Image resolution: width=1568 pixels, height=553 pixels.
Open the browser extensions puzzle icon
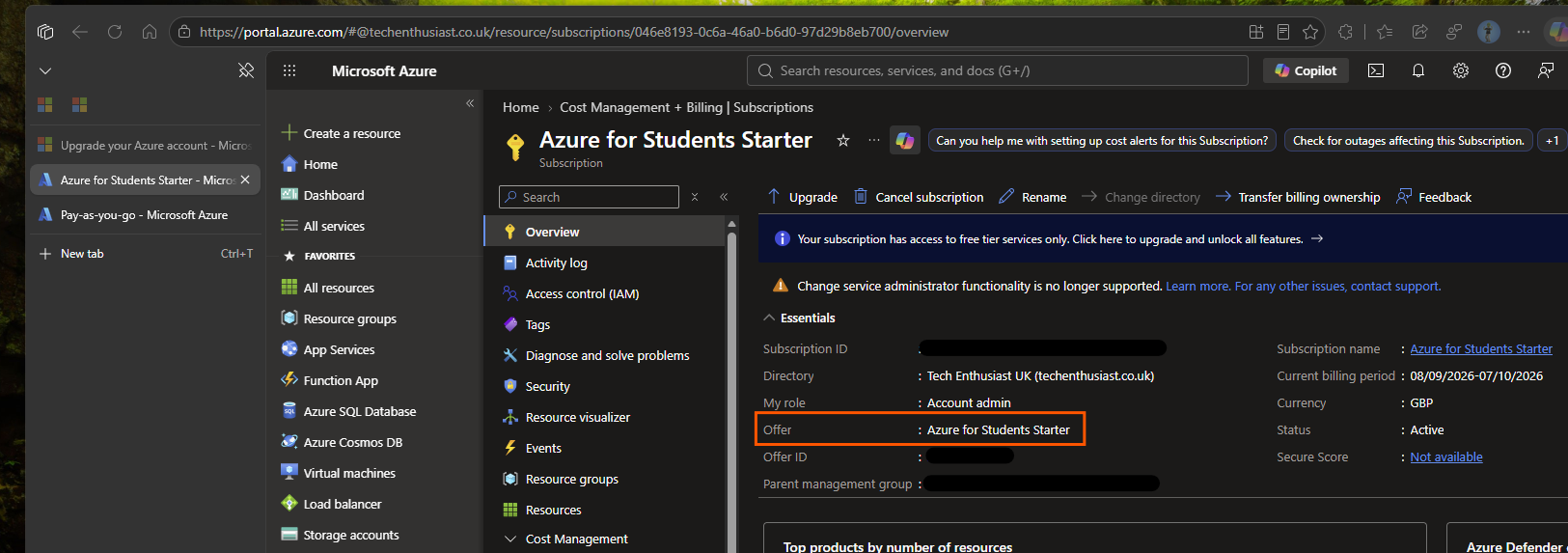[x=1346, y=32]
